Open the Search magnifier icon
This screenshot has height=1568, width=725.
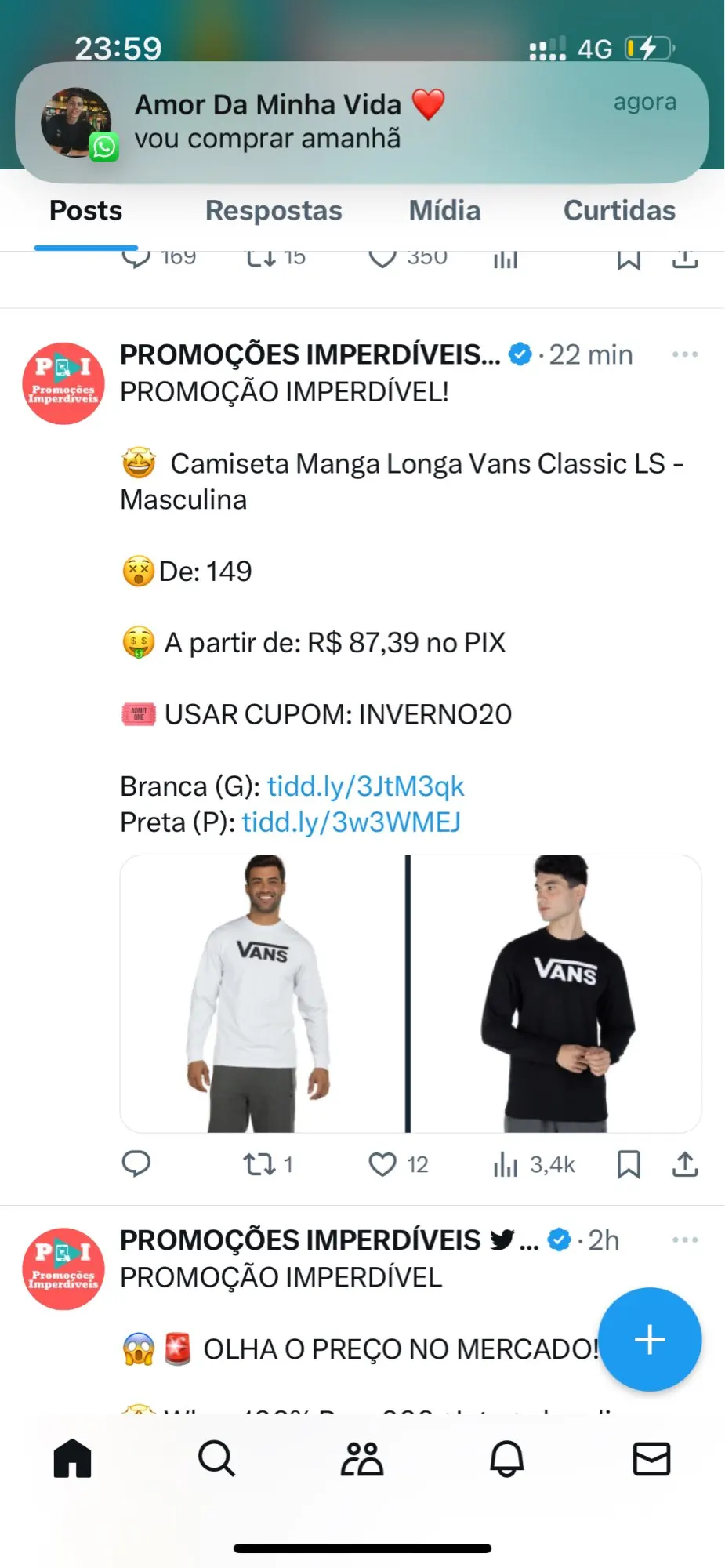216,1458
